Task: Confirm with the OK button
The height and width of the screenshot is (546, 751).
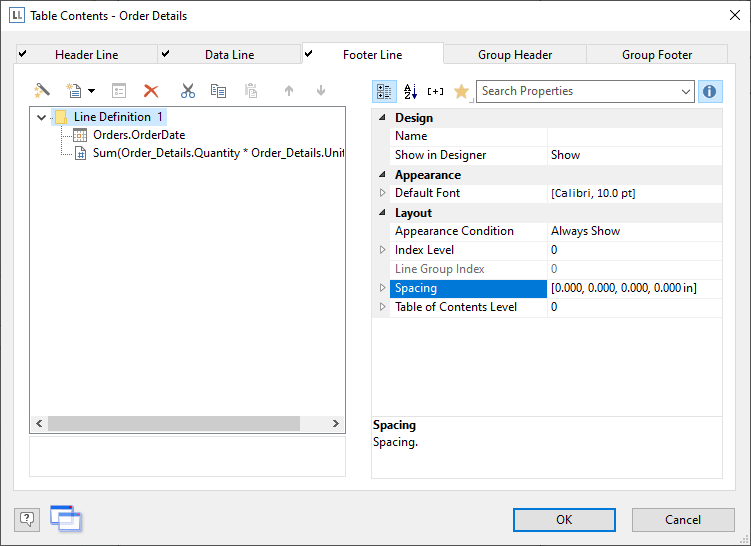Action: [x=564, y=520]
